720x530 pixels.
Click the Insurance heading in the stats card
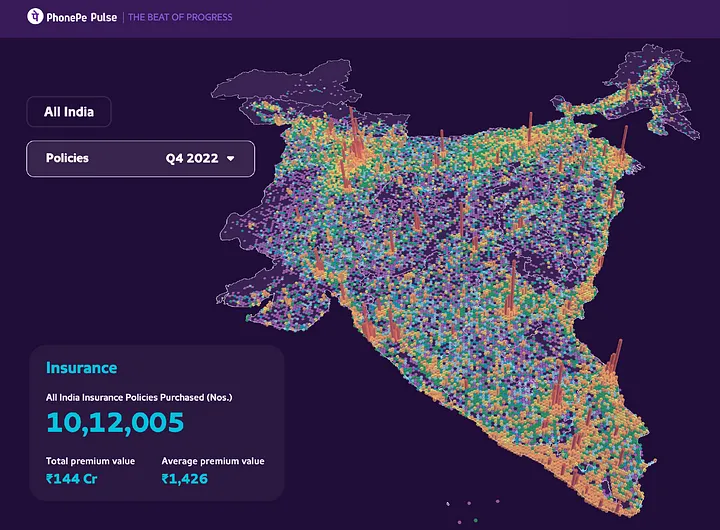[81, 368]
